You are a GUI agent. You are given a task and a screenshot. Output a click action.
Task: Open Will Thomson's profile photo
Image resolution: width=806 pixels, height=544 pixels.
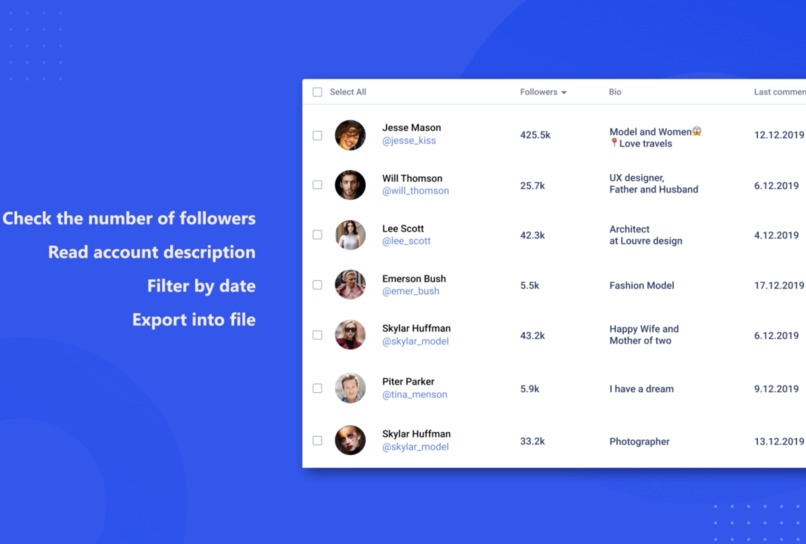350,185
